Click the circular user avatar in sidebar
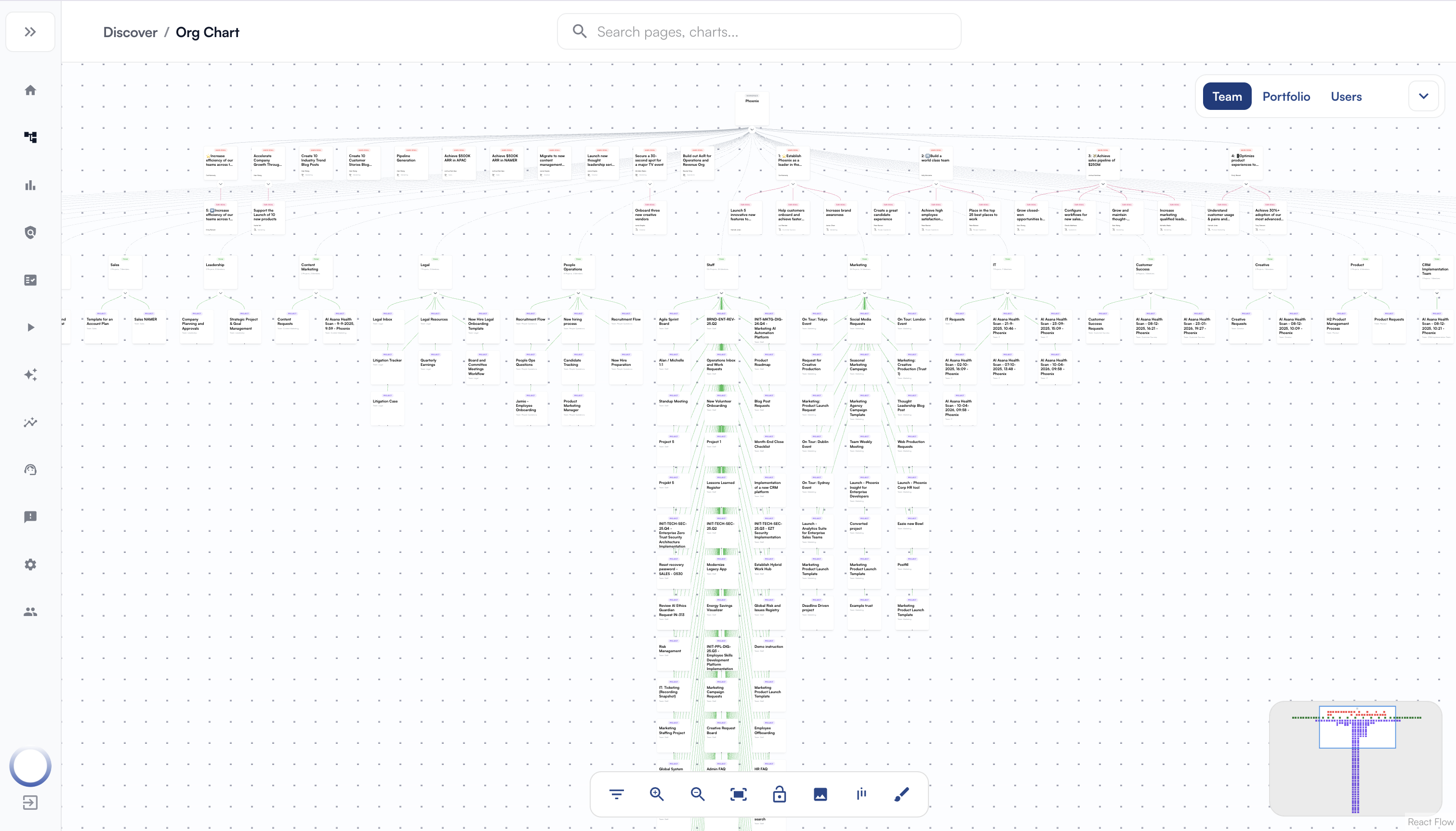Screen dimensions: 1456x831 (x=30, y=766)
